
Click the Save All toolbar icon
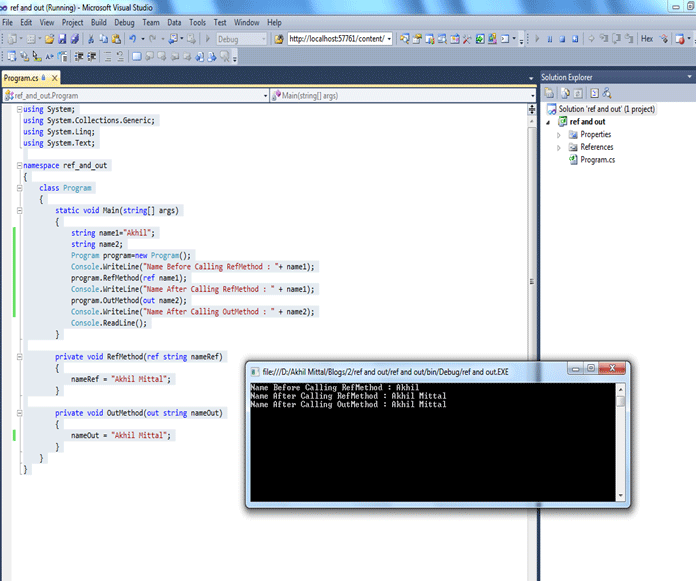74,39
